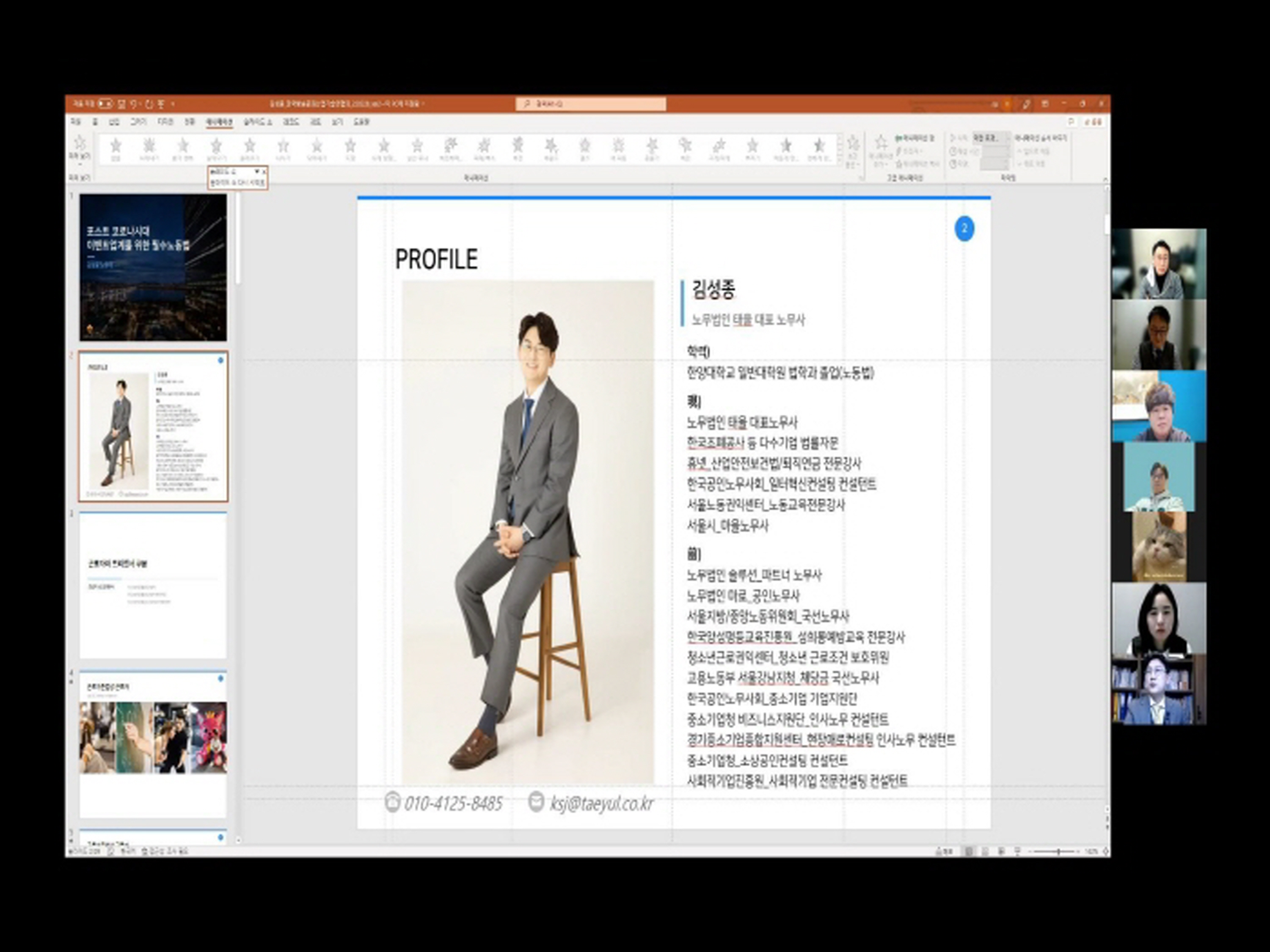Click the Preview animation star icon
Screen dimensions: 1270x952
click(80, 143)
